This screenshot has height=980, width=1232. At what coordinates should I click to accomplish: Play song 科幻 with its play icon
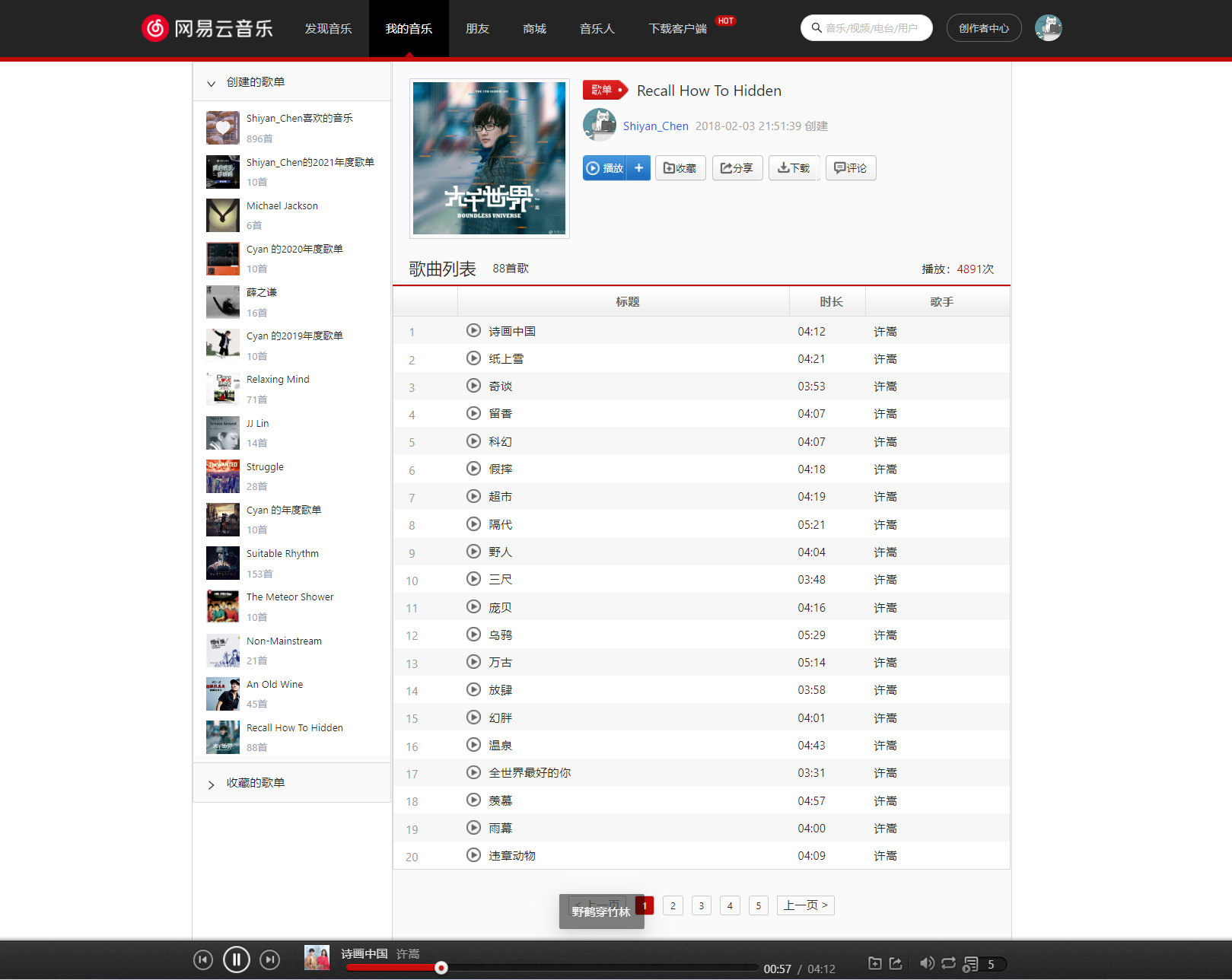(x=473, y=441)
